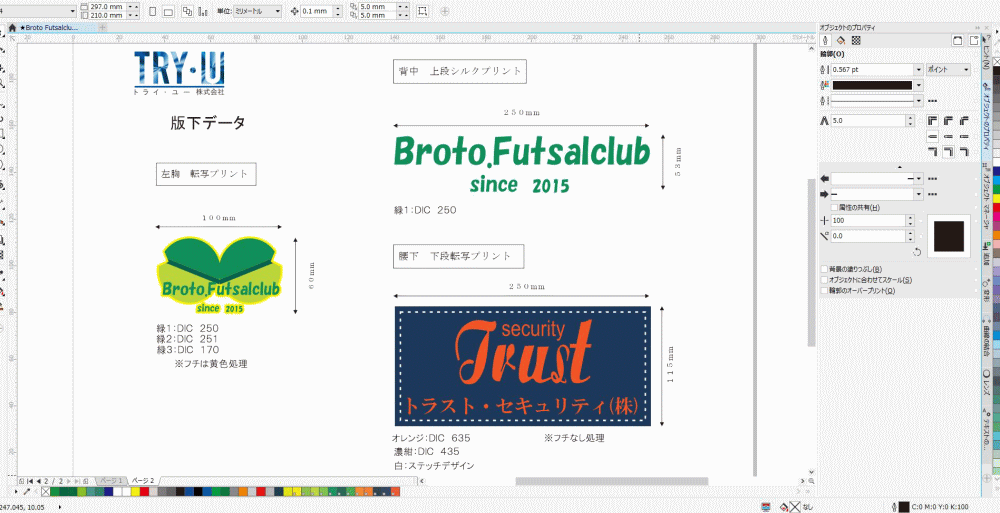Viewport: 1000px width, 513px height.
Task: Enable Overprint outline checkbox
Action: coord(825,290)
